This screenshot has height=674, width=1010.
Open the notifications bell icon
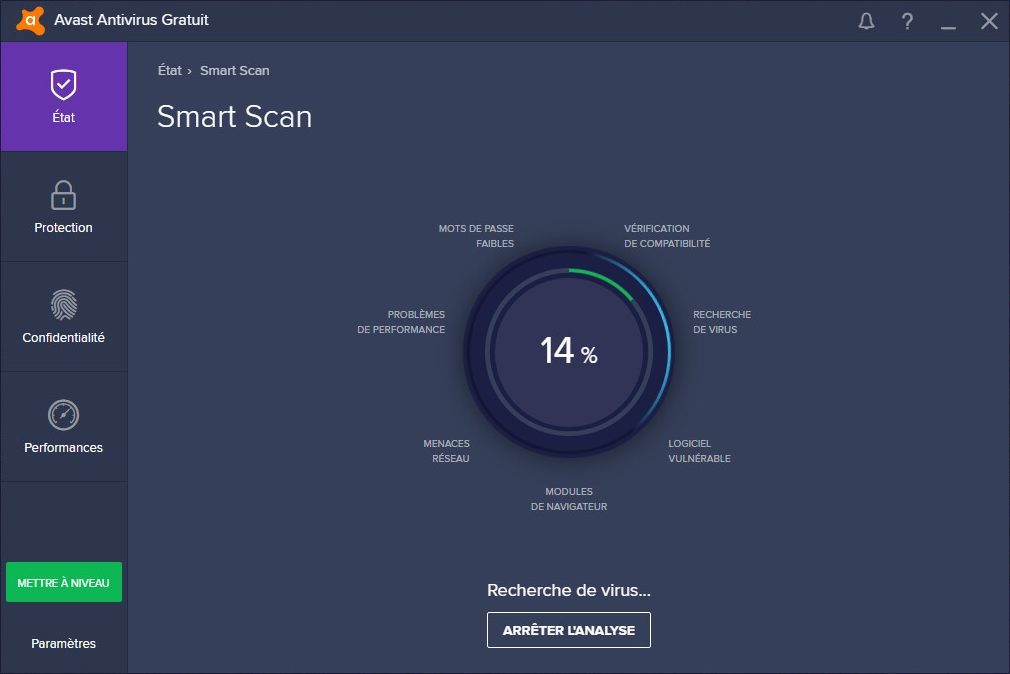click(x=866, y=21)
